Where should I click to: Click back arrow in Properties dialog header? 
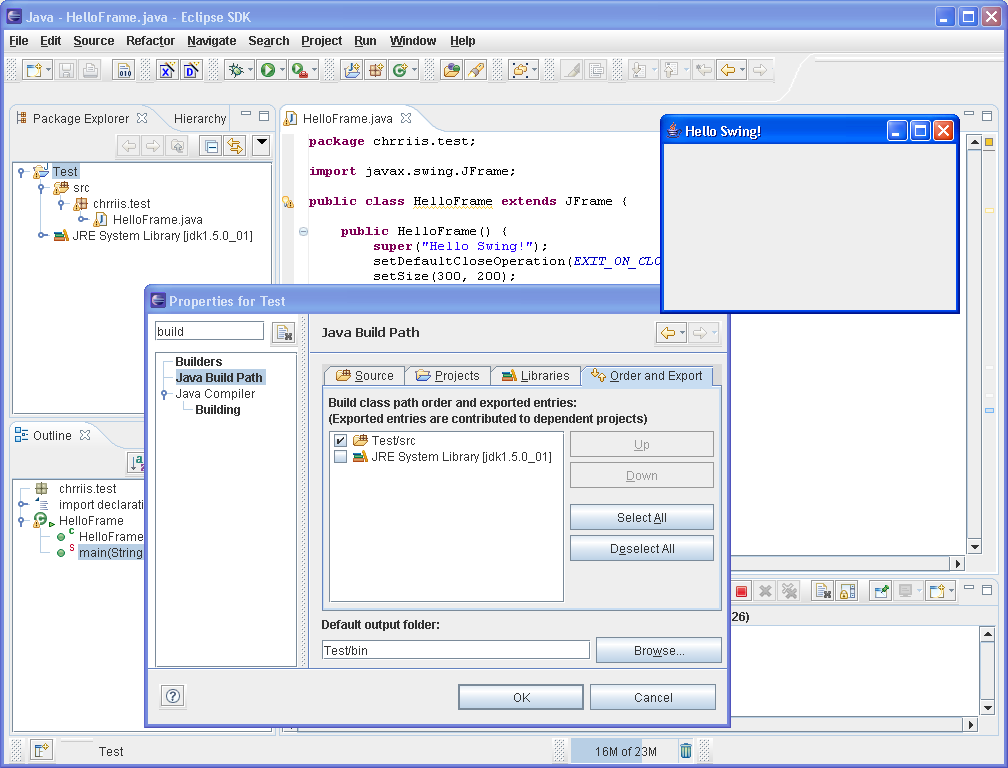668,332
